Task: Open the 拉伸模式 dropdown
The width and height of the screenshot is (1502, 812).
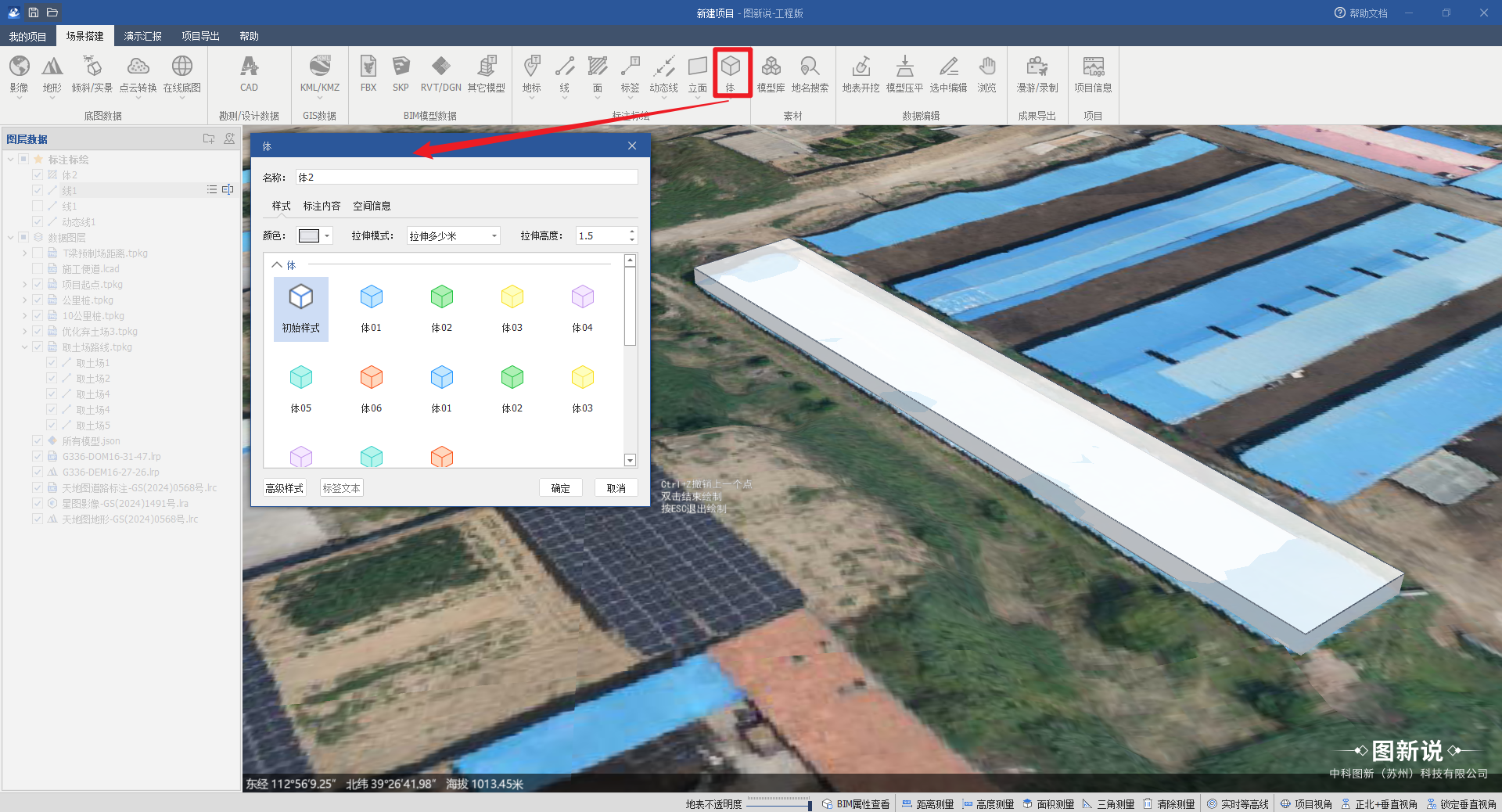Action: pyautogui.click(x=453, y=235)
